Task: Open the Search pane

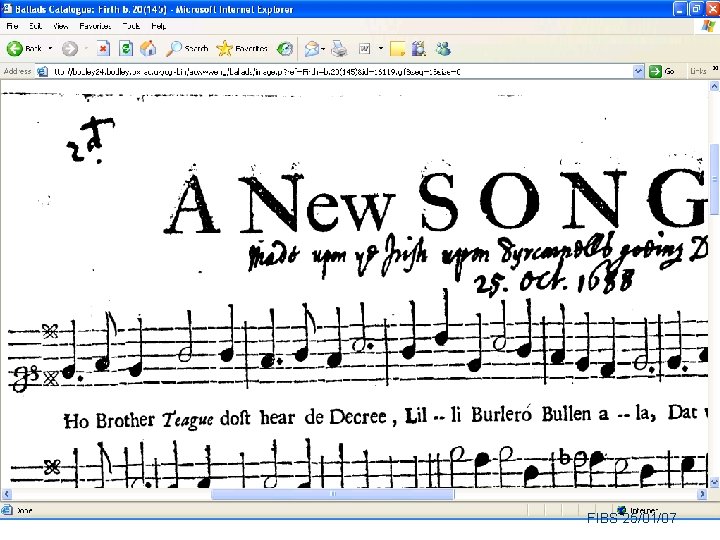Action: tap(187, 48)
